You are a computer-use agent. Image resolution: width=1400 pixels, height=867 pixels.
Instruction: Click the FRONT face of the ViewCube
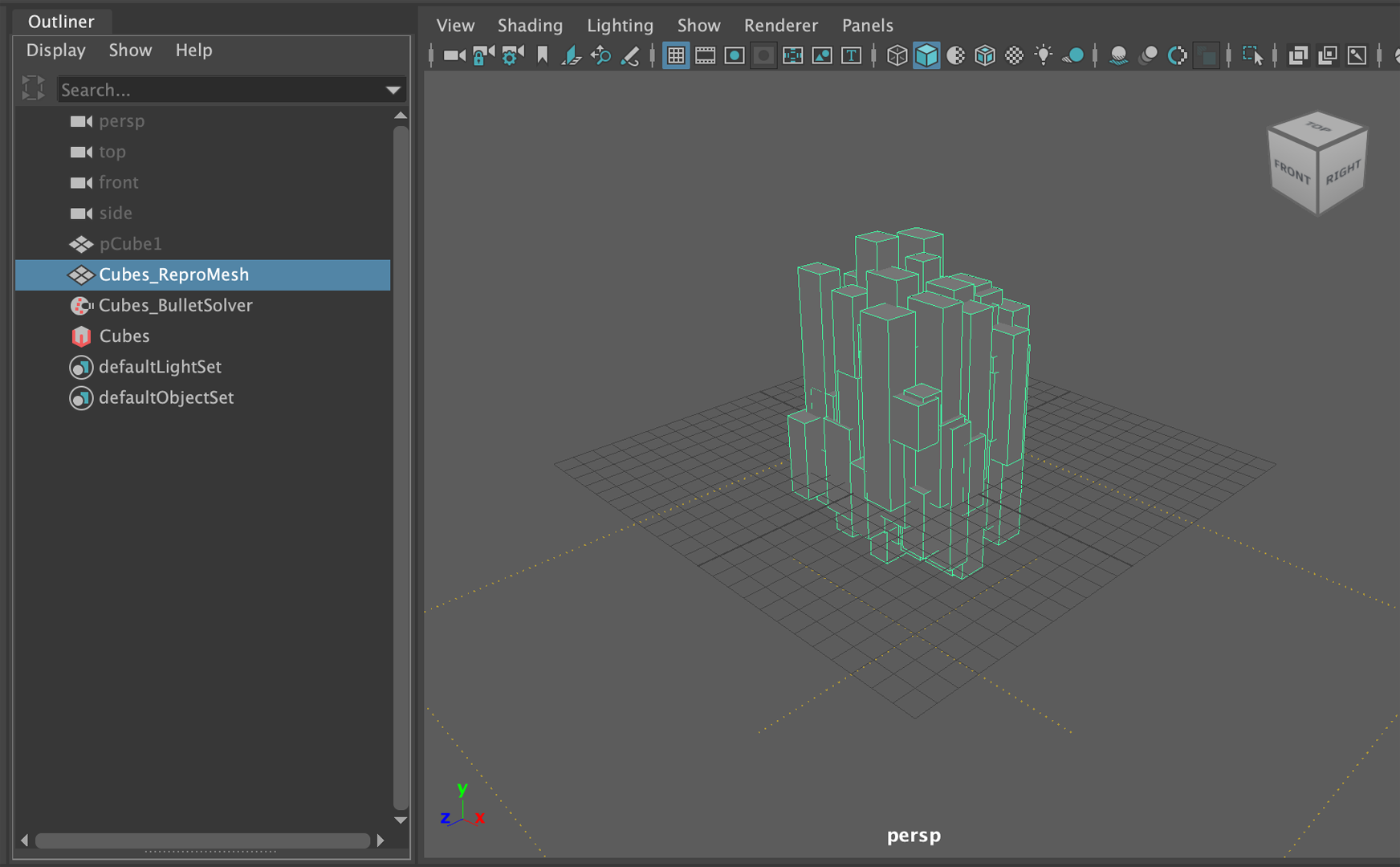[x=1292, y=173]
